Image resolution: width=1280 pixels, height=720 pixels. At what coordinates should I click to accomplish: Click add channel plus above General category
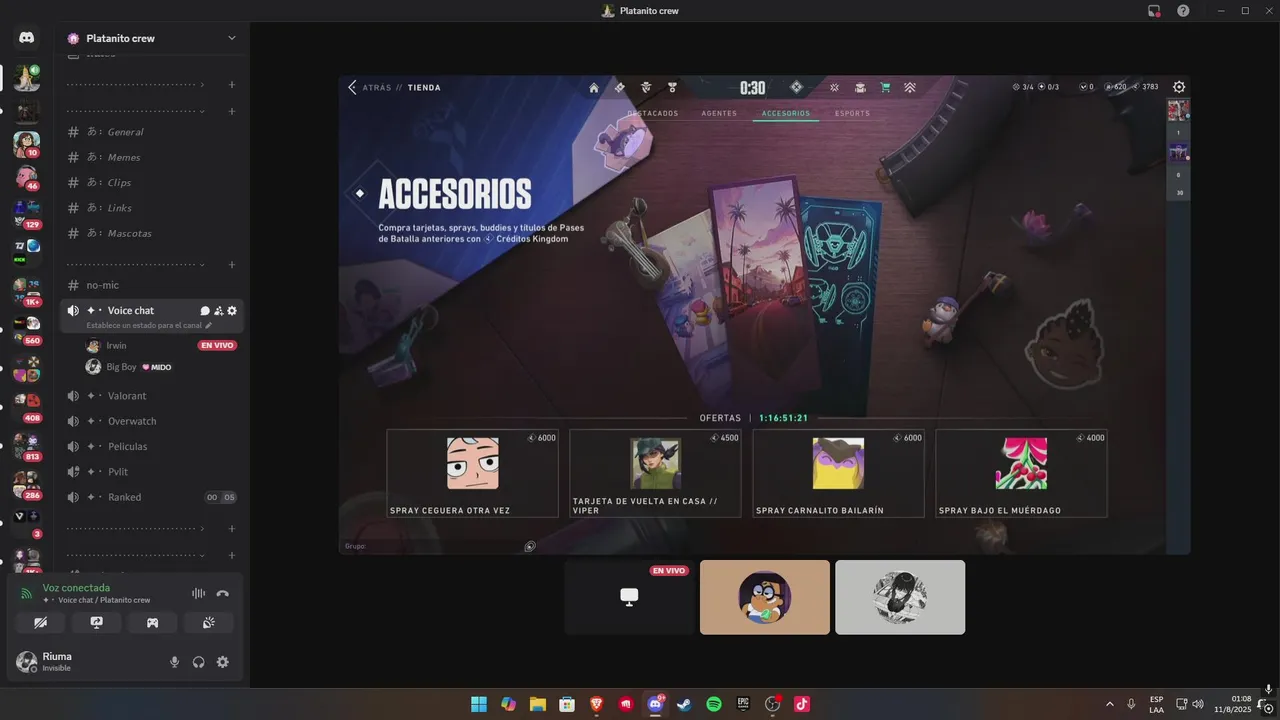(232, 111)
